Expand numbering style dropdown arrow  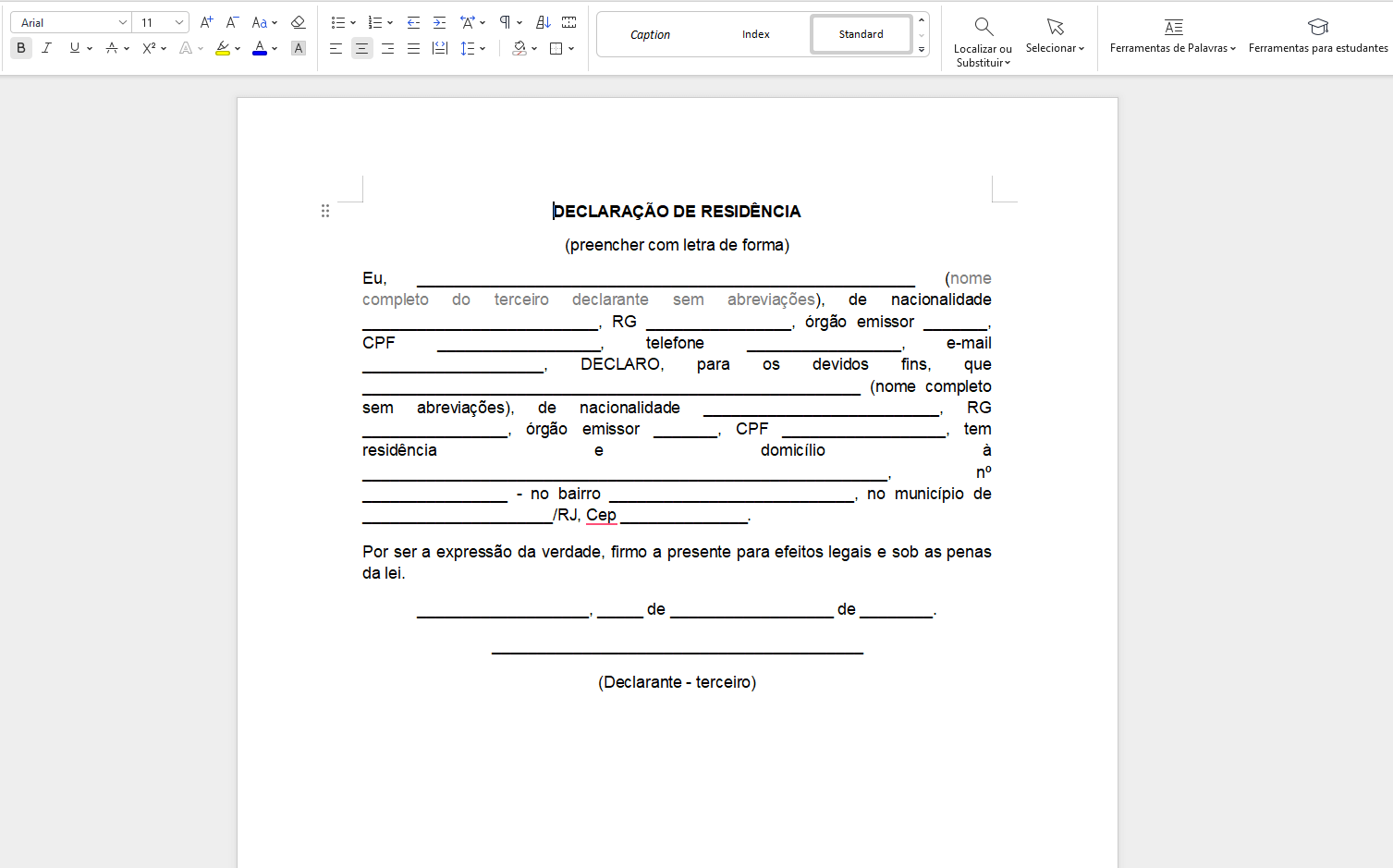click(x=390, y=23)
